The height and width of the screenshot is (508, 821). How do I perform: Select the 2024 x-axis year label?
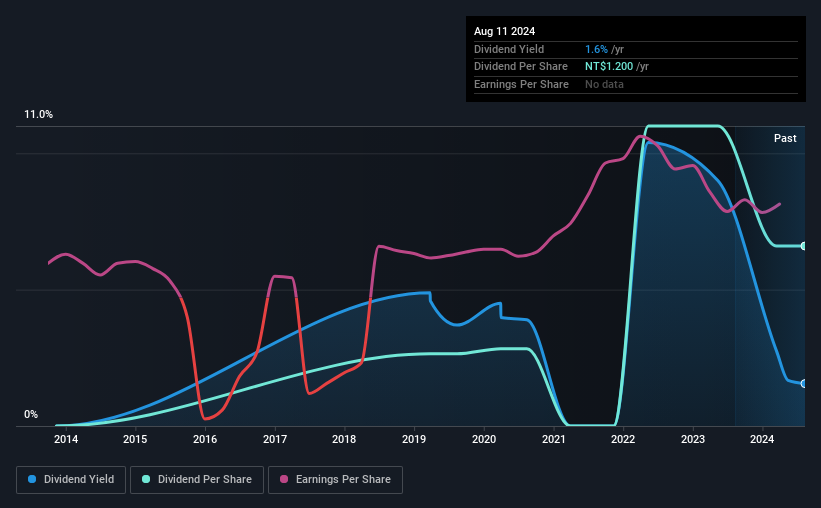point(762,439)
